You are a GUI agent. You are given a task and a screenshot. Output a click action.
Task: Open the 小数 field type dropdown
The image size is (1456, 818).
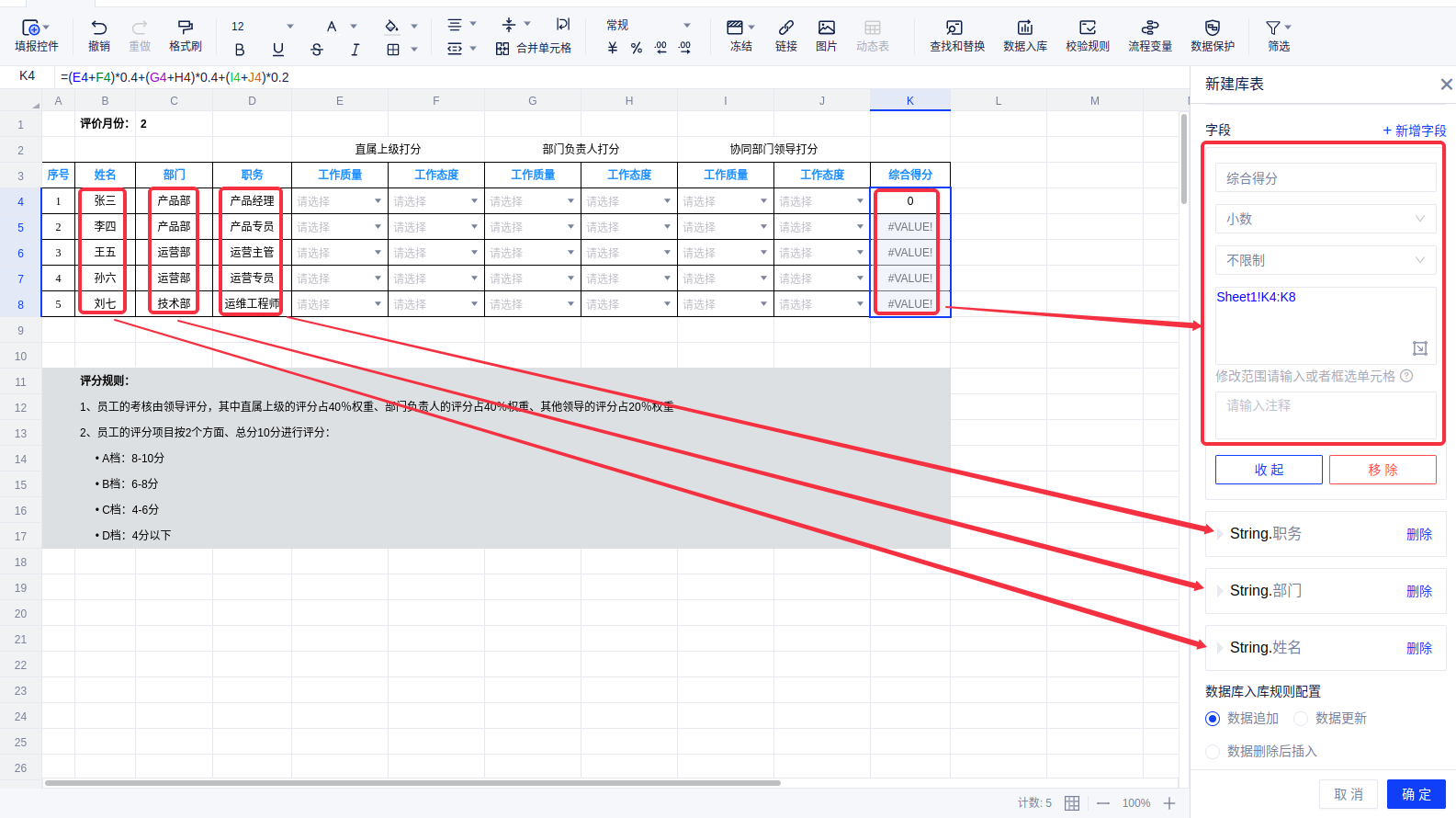(x=1325, y=219)
